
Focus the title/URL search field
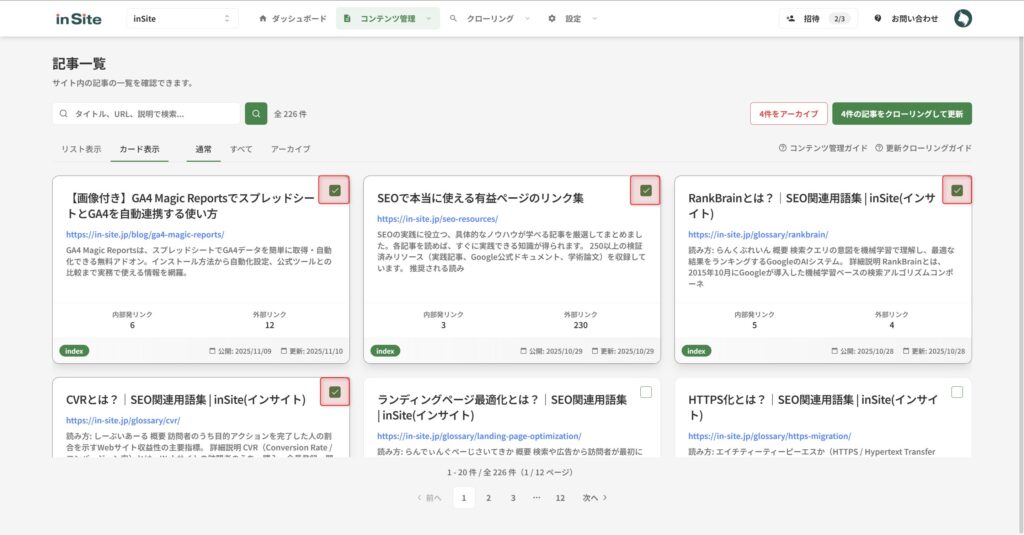[x=147, y=114]
